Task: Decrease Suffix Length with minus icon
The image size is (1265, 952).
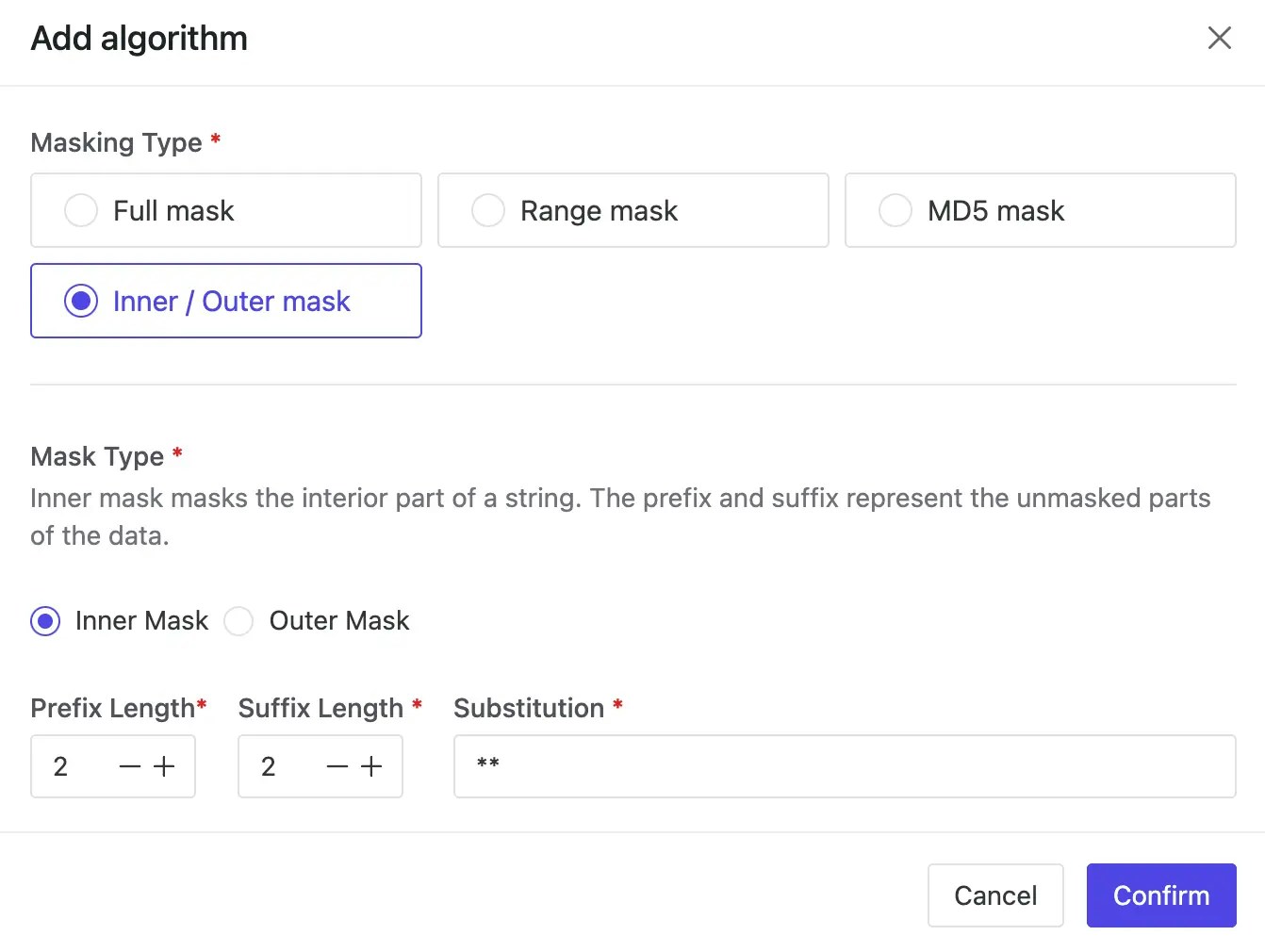Action: coord(337,767)
